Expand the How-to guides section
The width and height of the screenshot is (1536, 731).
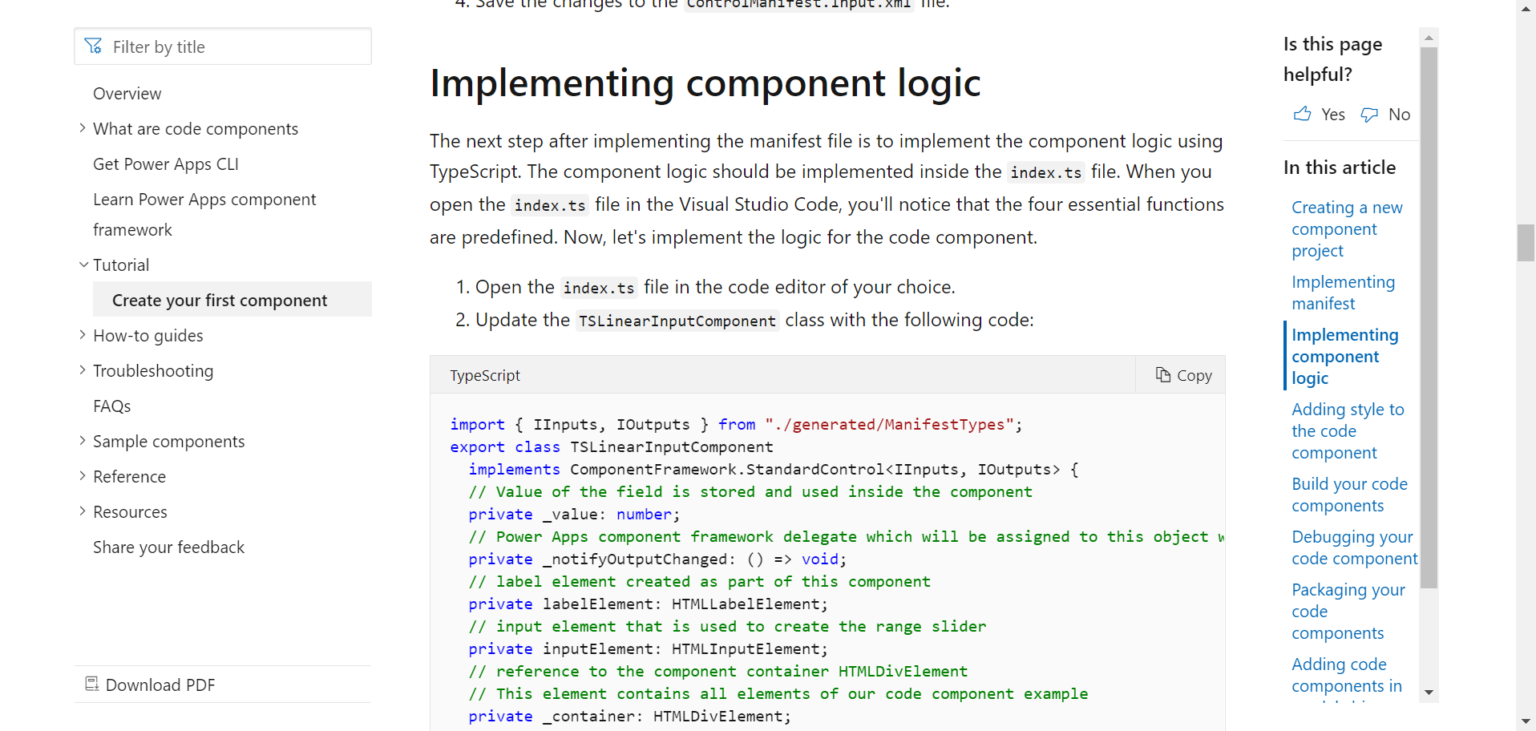pyautogui.click(x=82, y=335)
